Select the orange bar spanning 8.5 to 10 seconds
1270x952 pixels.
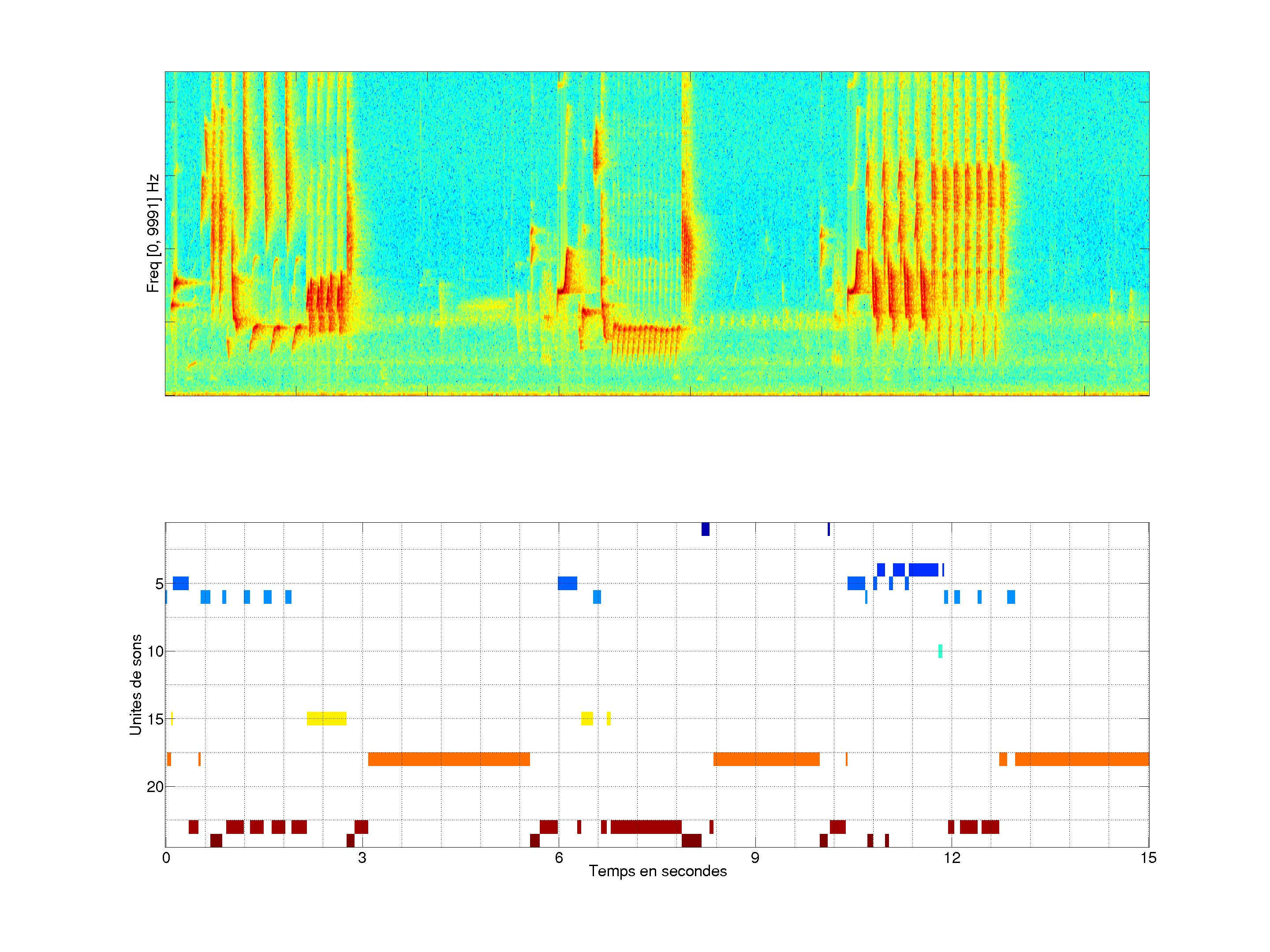click(x=766, y=759)
